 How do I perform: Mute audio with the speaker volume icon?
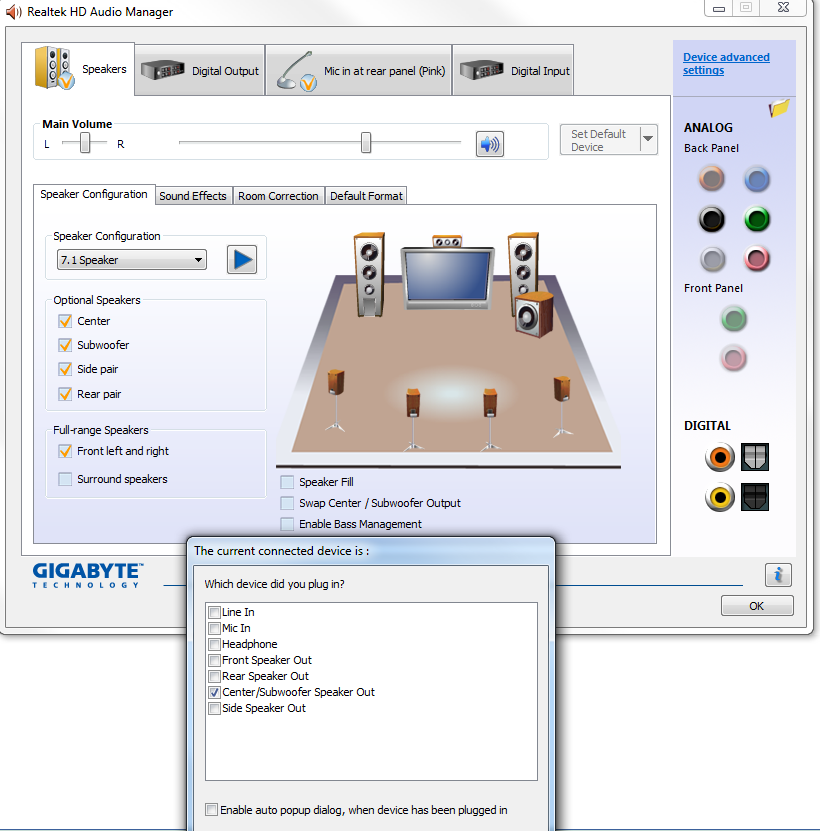point(489,144)
